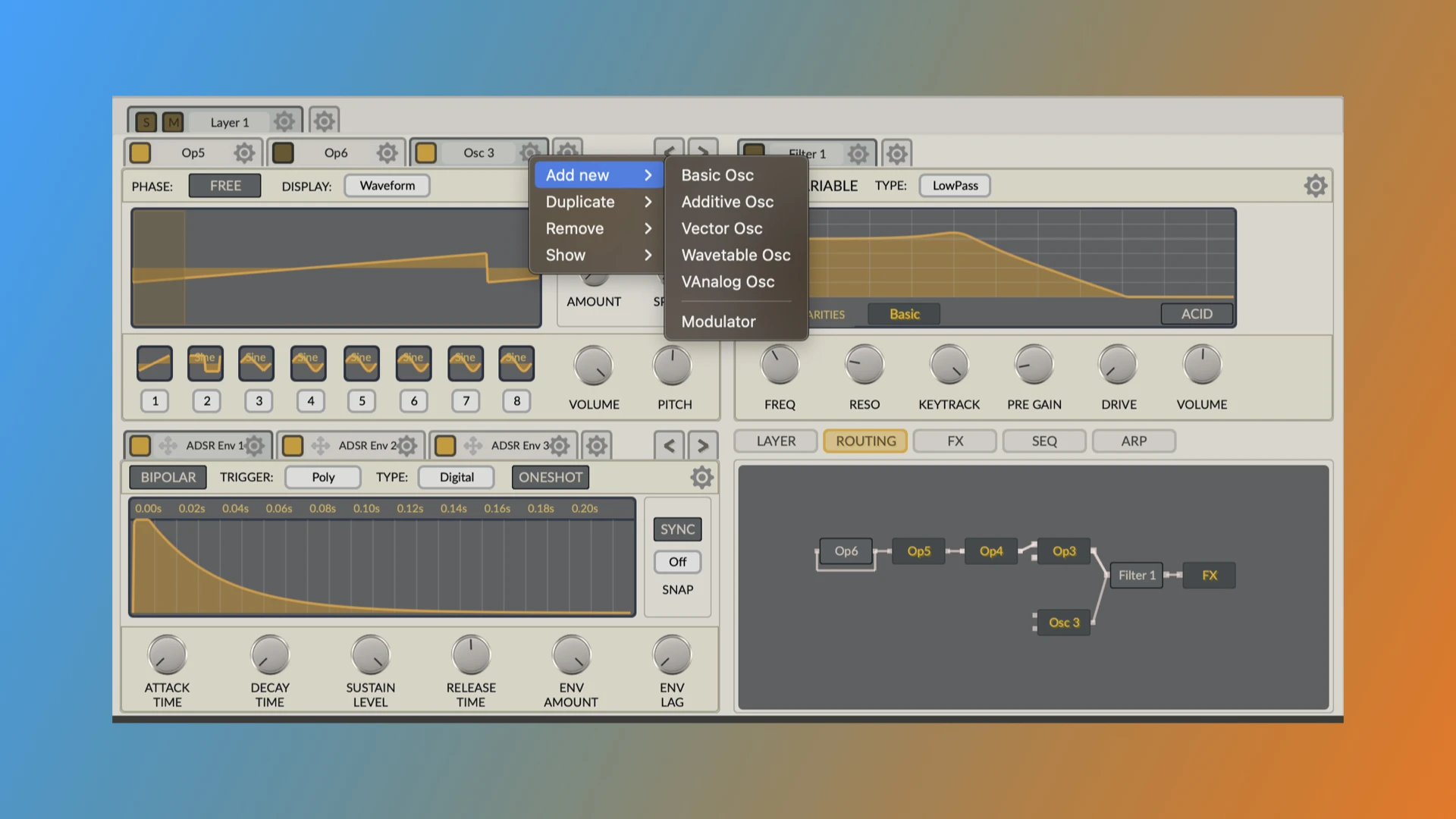Click the filter RESO knob
The width and height of the screenshot is (1456, 819).
(864, 366)
